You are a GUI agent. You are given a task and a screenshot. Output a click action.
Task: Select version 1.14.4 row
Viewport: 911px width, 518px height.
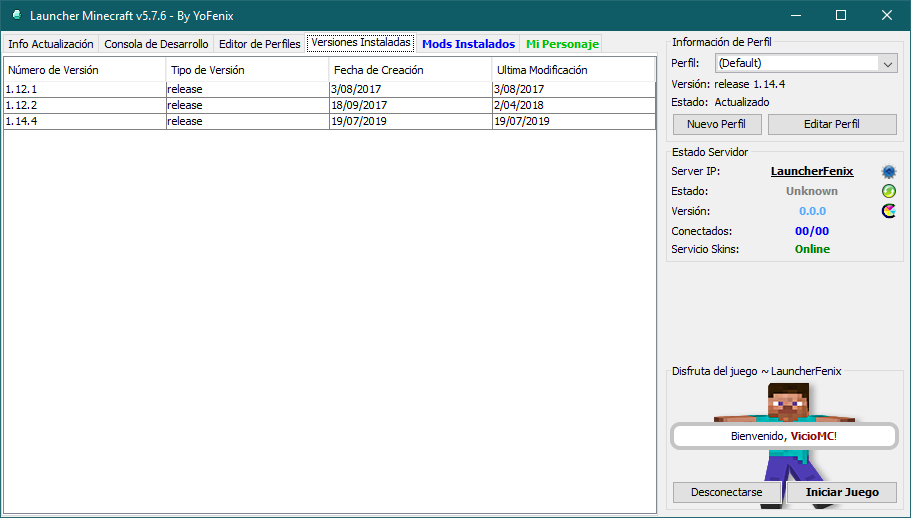click(329, 121)
